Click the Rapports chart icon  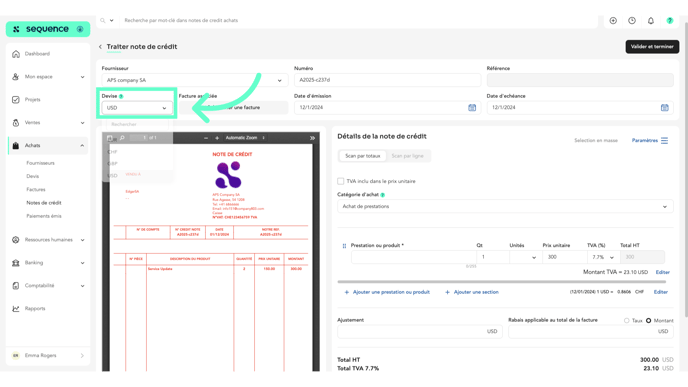click(16, 308)
